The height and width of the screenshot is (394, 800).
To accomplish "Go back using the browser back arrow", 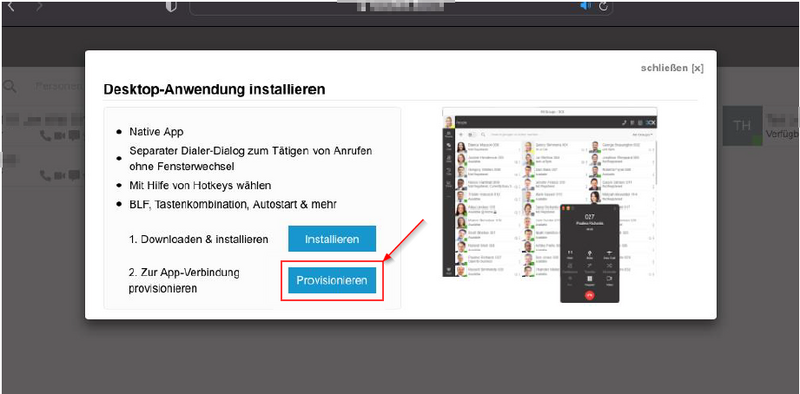I will coord(11,7).
